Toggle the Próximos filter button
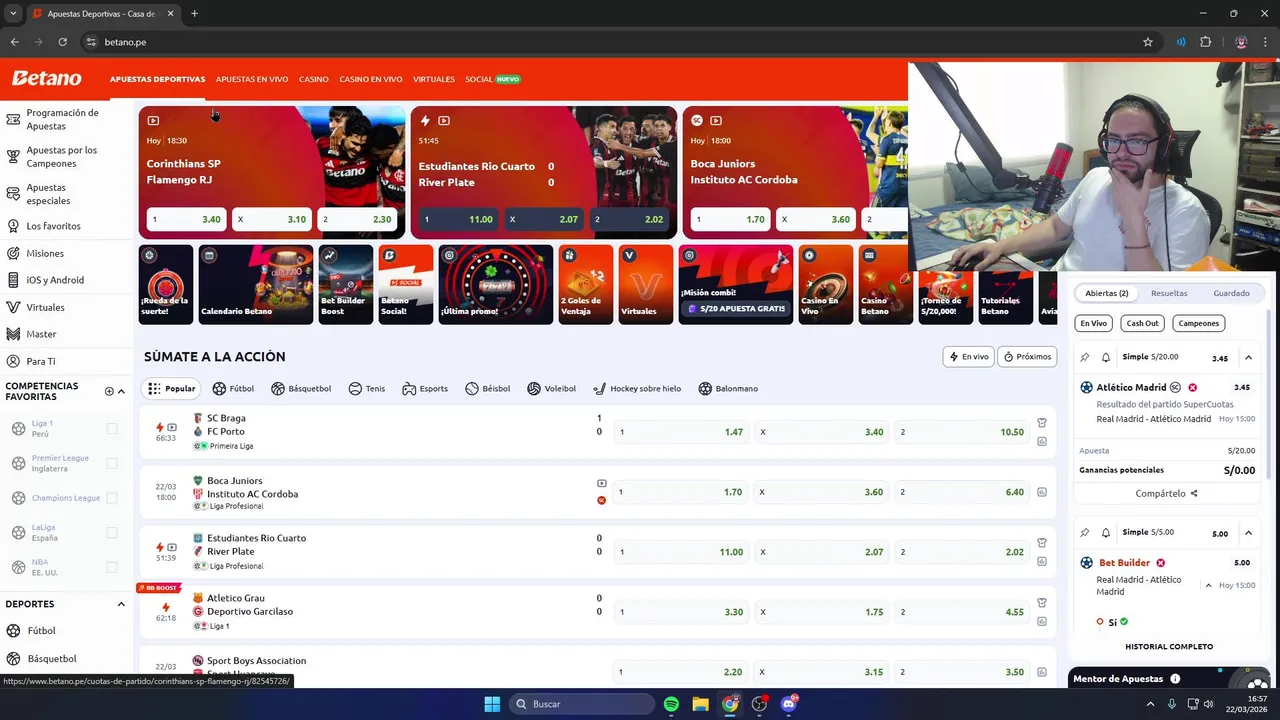The height and width of the screenshot is (720, 1280). click(1027, 356)
